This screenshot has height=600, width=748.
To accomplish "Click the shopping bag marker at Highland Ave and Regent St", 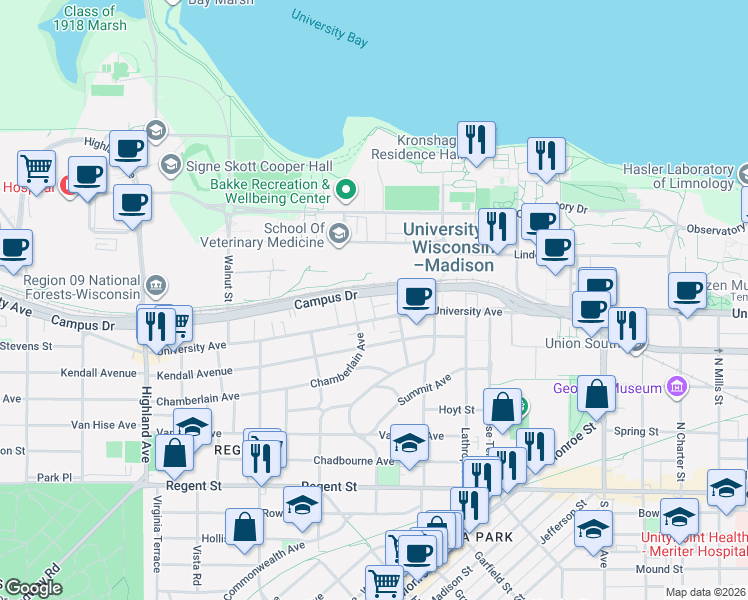I will [x=175, y=456].
